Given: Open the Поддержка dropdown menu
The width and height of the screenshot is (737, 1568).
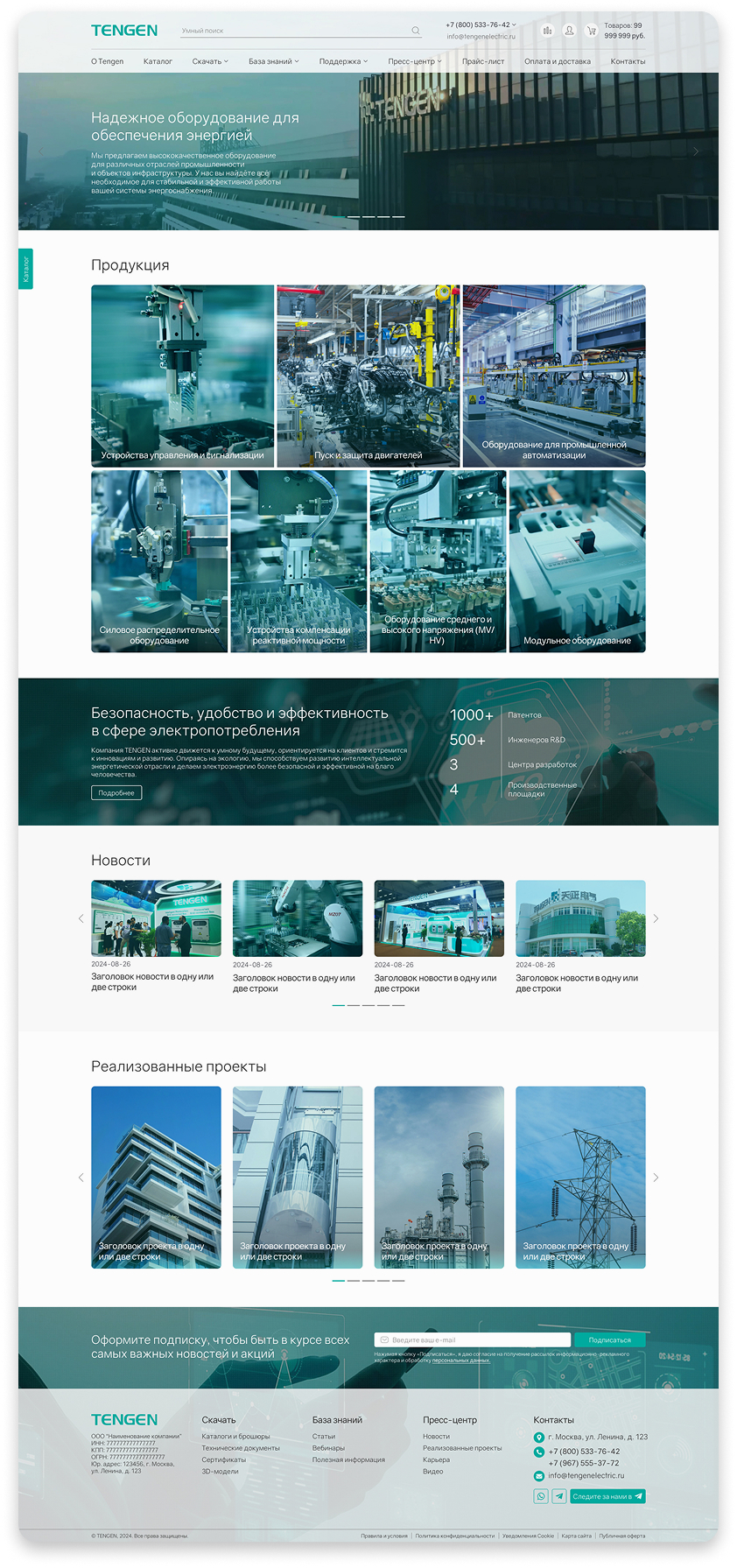Looking at the screenshot, I should coord(343,61).
